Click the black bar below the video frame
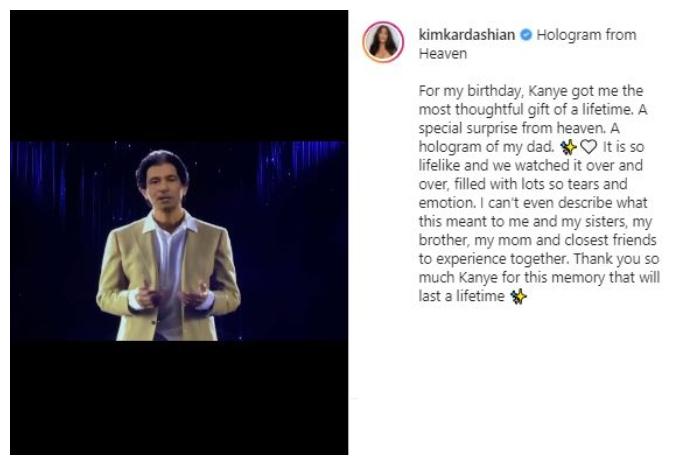The image size is (700, 465). coord(178,398)
